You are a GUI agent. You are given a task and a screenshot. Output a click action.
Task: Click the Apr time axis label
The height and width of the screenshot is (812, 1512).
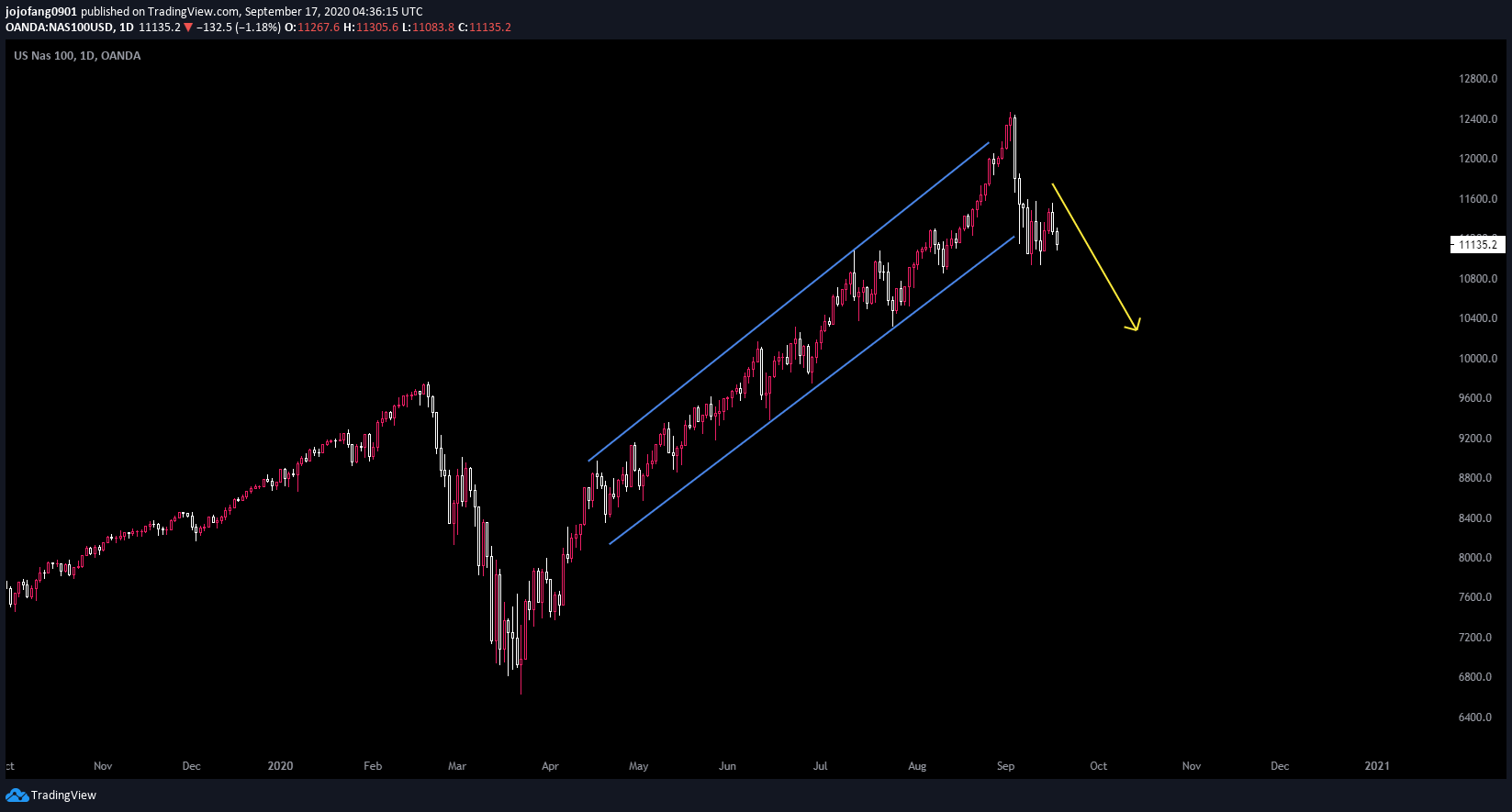550,766
